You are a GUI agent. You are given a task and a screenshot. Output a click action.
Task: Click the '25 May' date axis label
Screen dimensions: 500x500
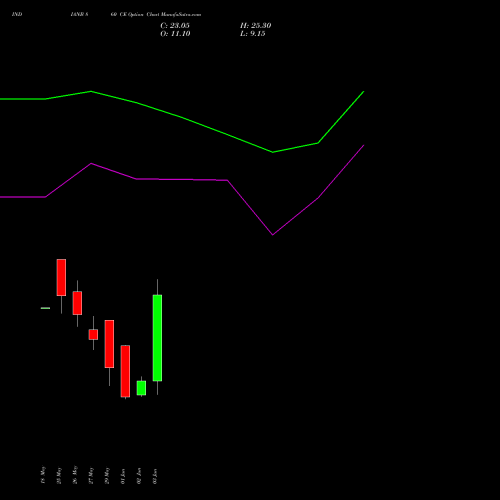click(x=59, y=475)
